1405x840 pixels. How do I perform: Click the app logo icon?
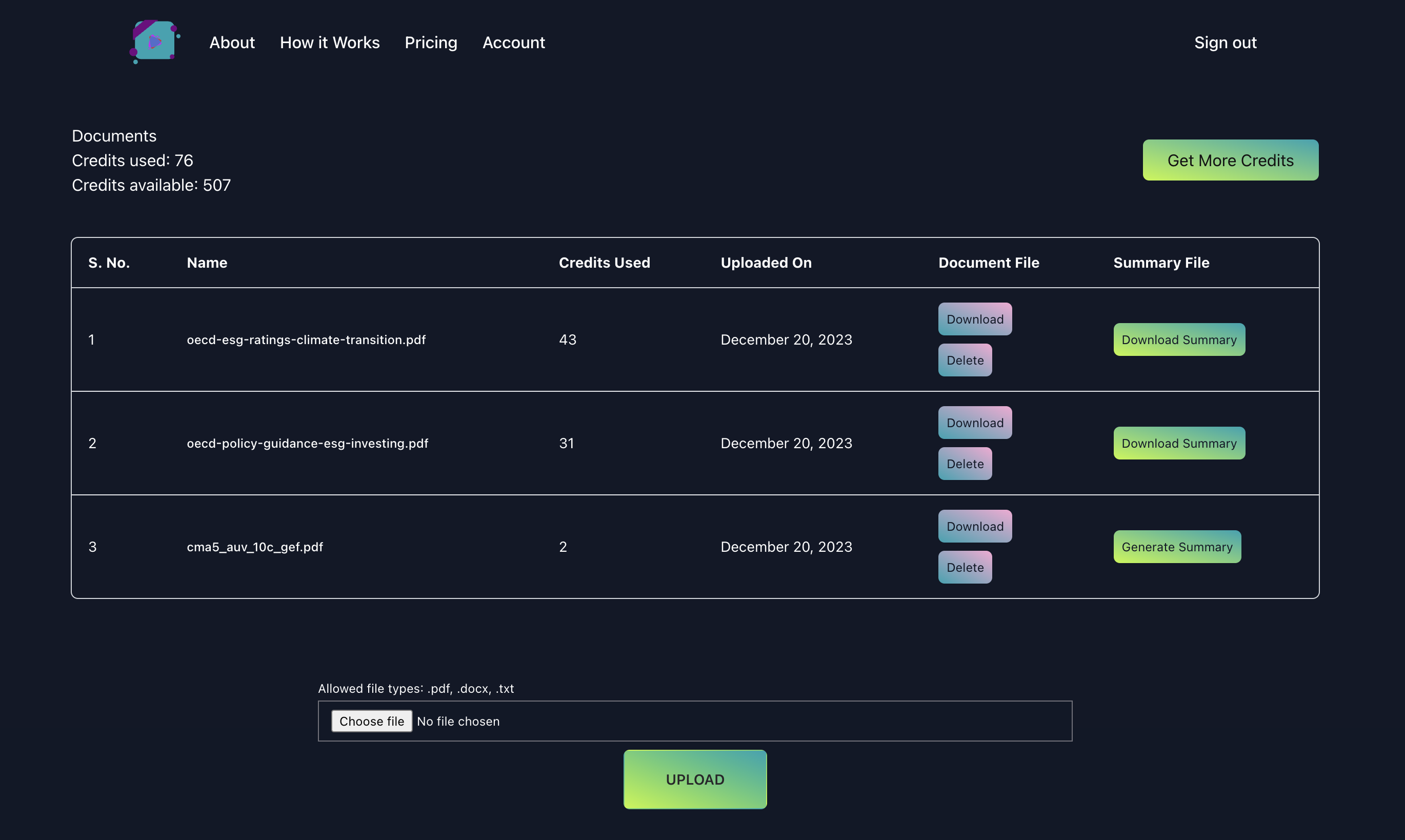click(x=154, y=42)
